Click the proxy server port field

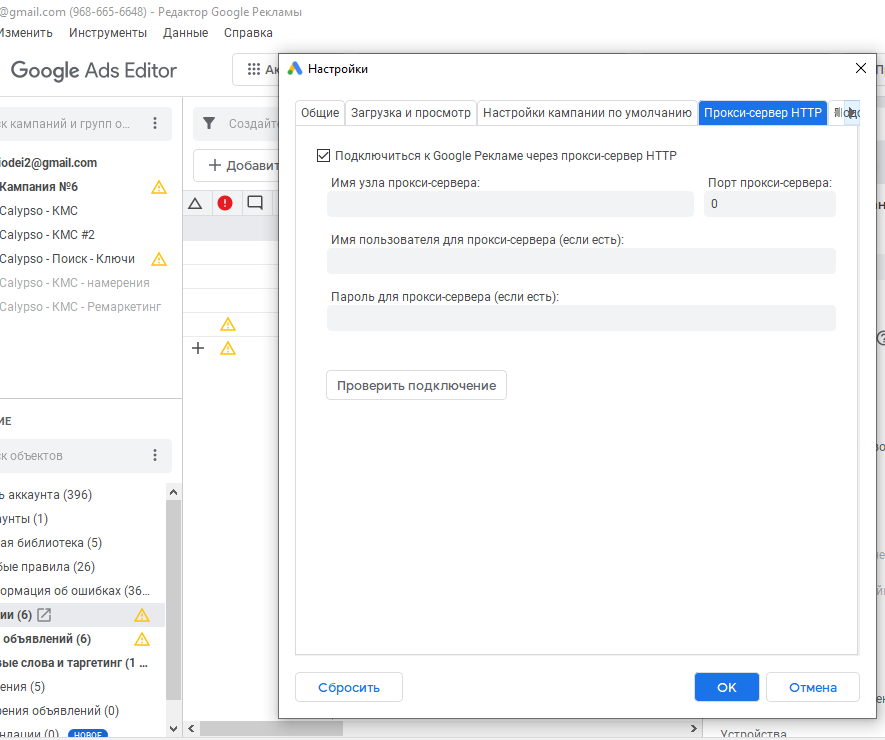pyautogui.click(x=769, y=204)
